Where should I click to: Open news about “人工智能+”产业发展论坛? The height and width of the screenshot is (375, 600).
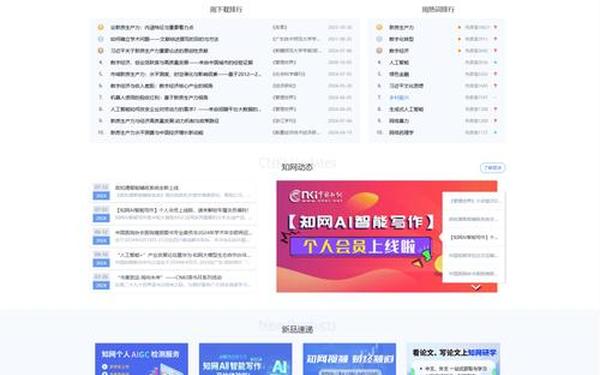[x=184, y=255]
